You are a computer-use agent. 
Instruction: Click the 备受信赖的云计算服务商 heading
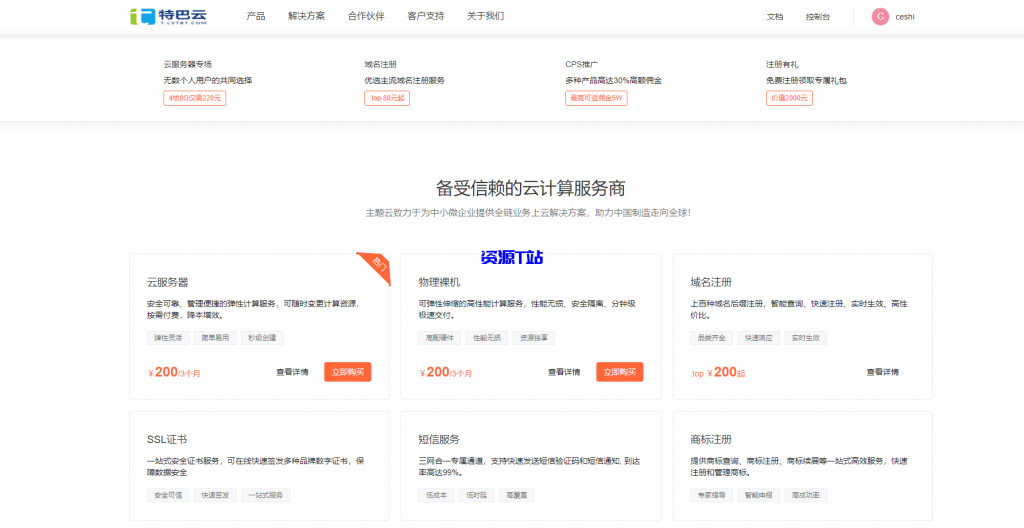(530, 188)
